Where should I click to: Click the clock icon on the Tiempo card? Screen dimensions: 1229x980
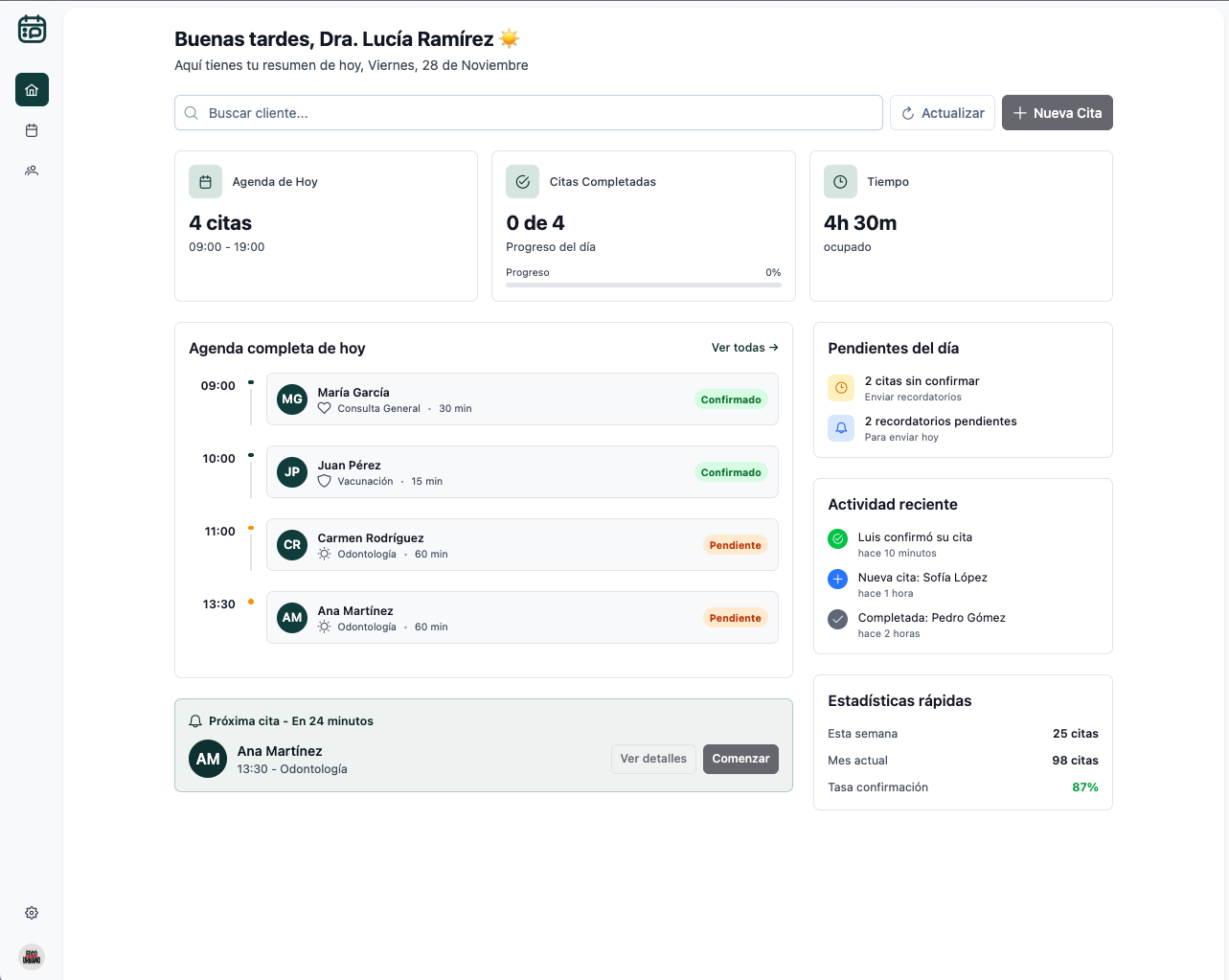pyautogui.click(x=839, y=181)
